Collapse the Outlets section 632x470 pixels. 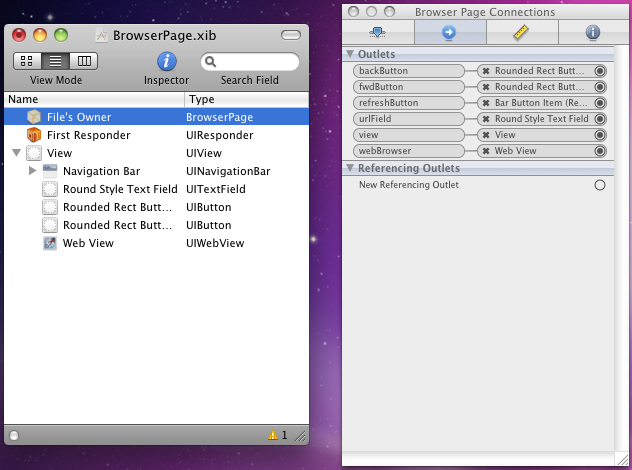350,54
